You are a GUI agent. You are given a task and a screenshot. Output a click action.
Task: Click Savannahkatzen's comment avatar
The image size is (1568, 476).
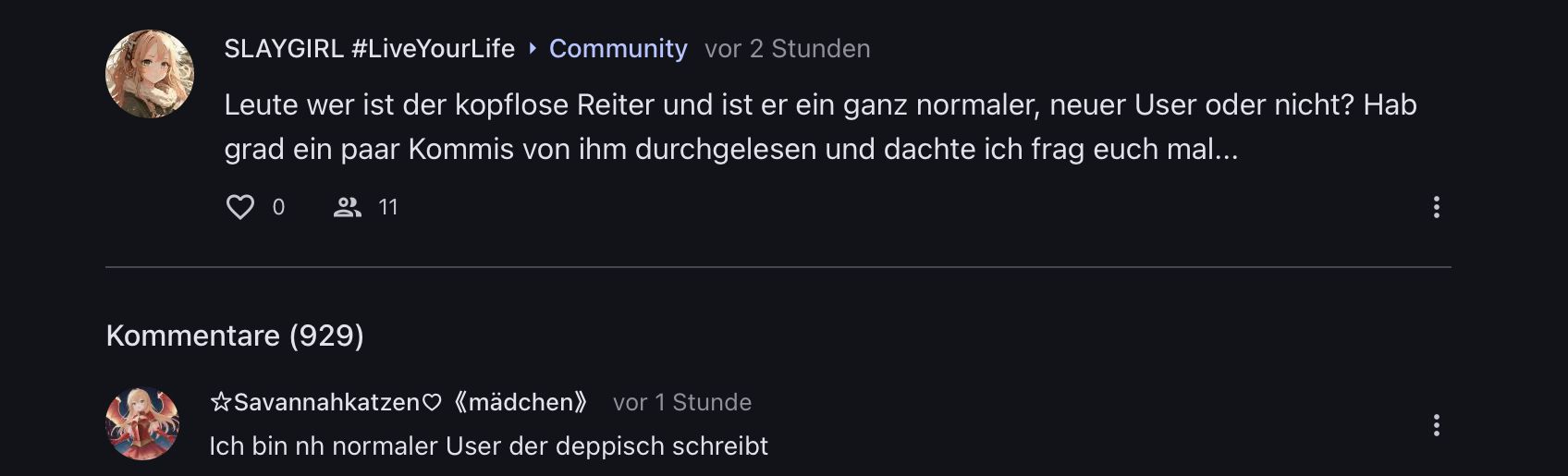pos(142,423)
